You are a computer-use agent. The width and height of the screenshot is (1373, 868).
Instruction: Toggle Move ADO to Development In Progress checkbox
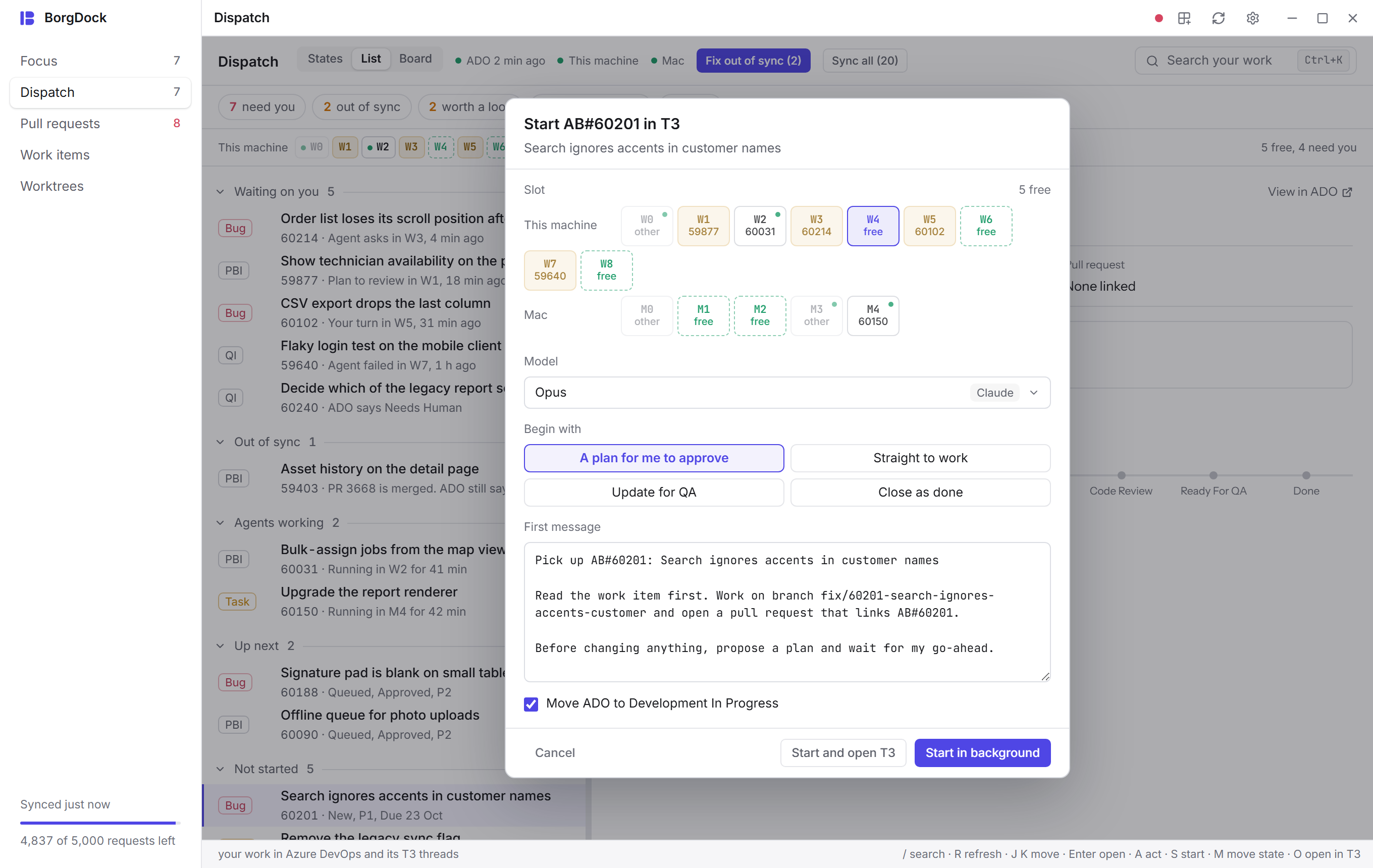pos(531,704)
